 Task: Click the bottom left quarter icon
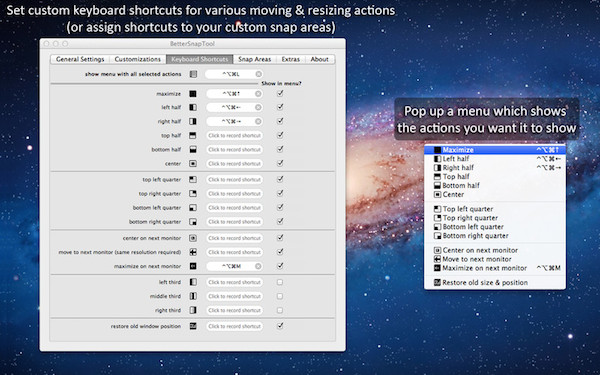tap(193, 207)
